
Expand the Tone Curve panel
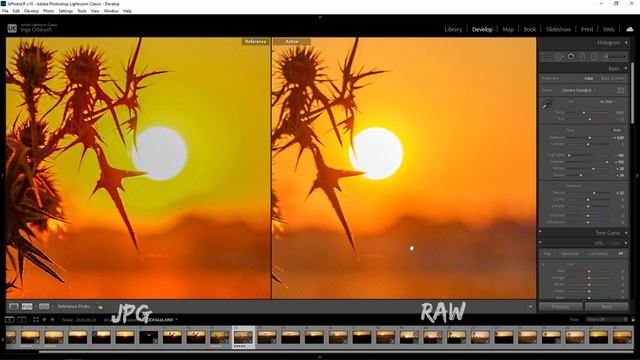(626, 233)
